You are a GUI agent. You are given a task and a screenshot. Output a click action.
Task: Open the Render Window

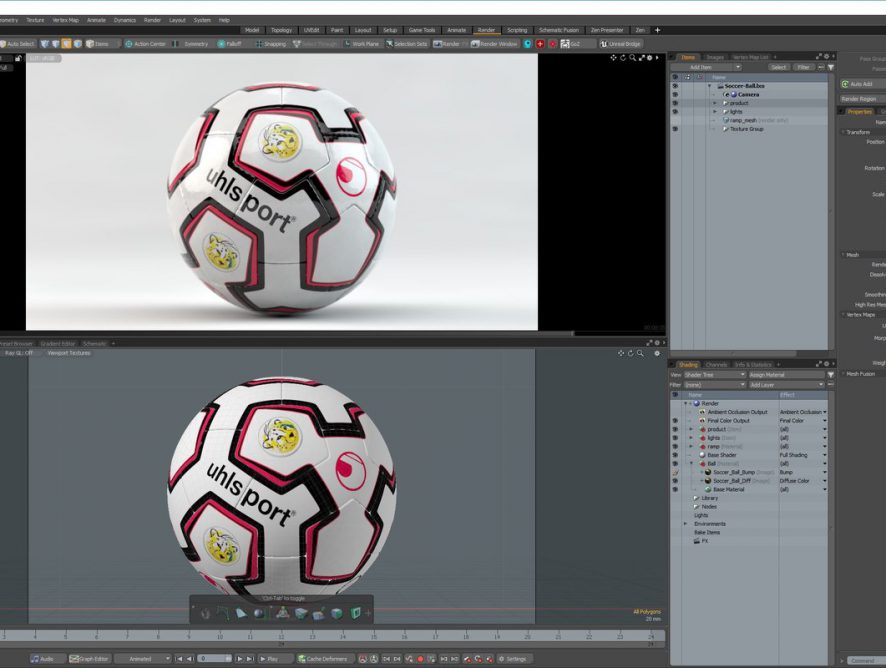(495, 44)
